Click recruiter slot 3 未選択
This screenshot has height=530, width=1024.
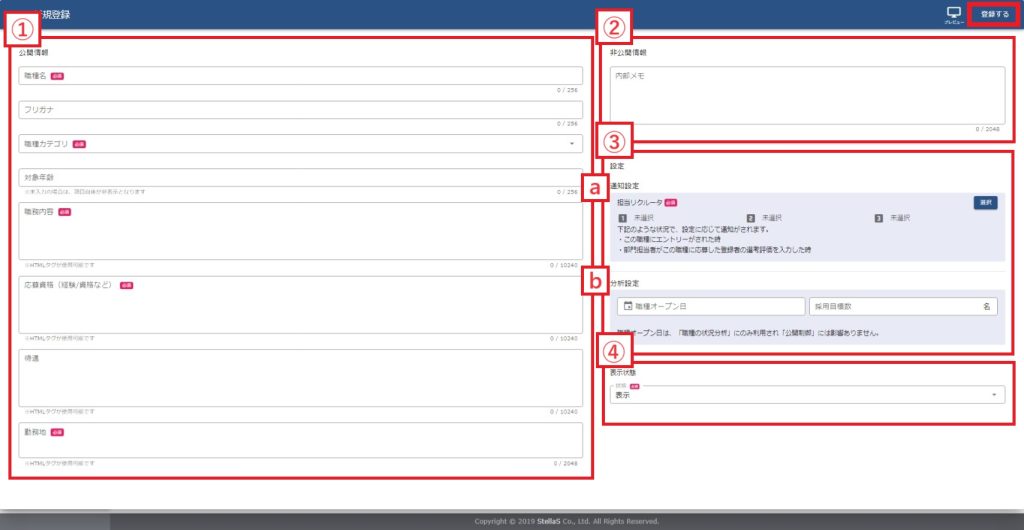(898, 217)
